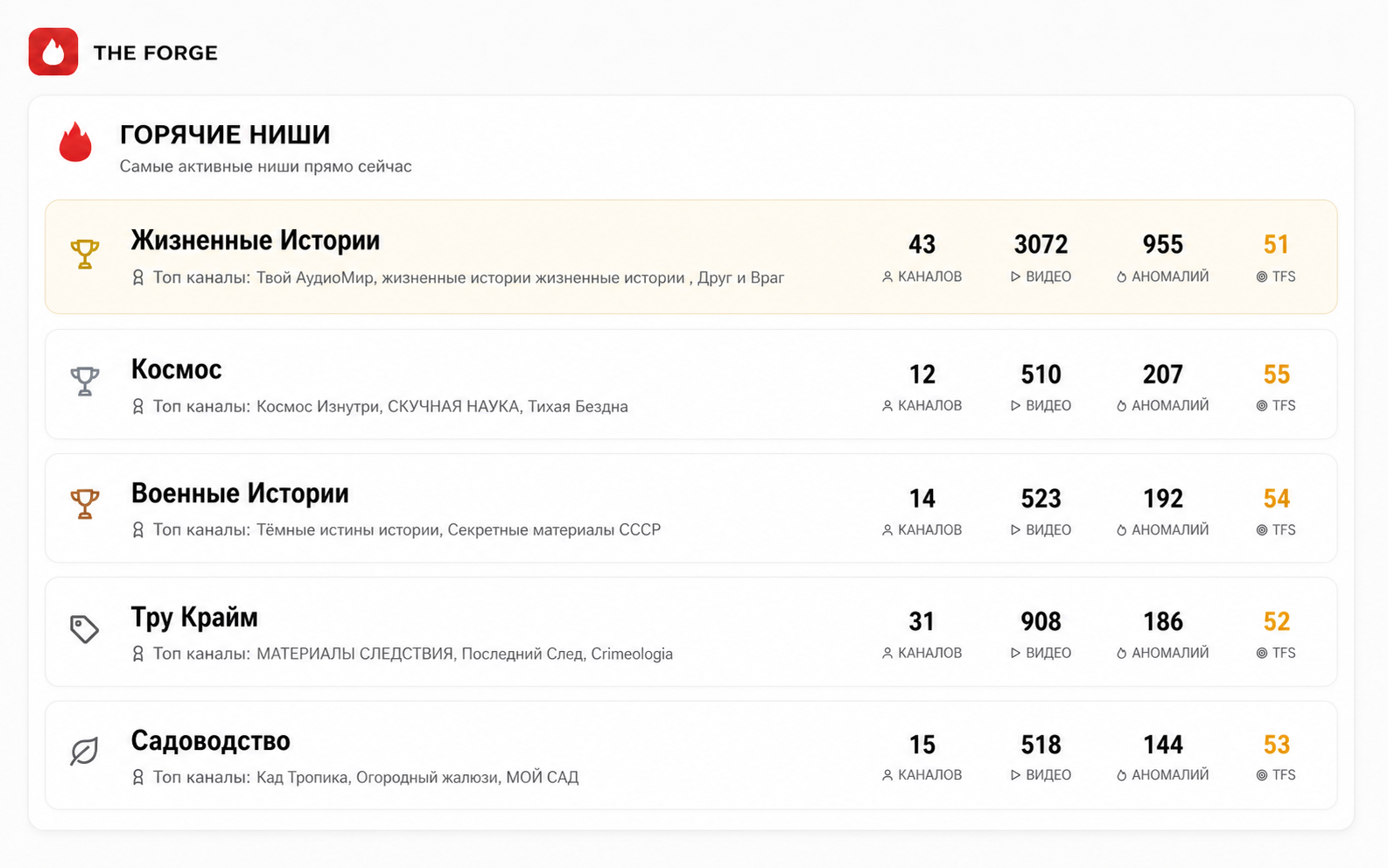Viewport: 1388px width, 868px height.
Task: Click the TFS score 54
Action: coord(1277,499)
